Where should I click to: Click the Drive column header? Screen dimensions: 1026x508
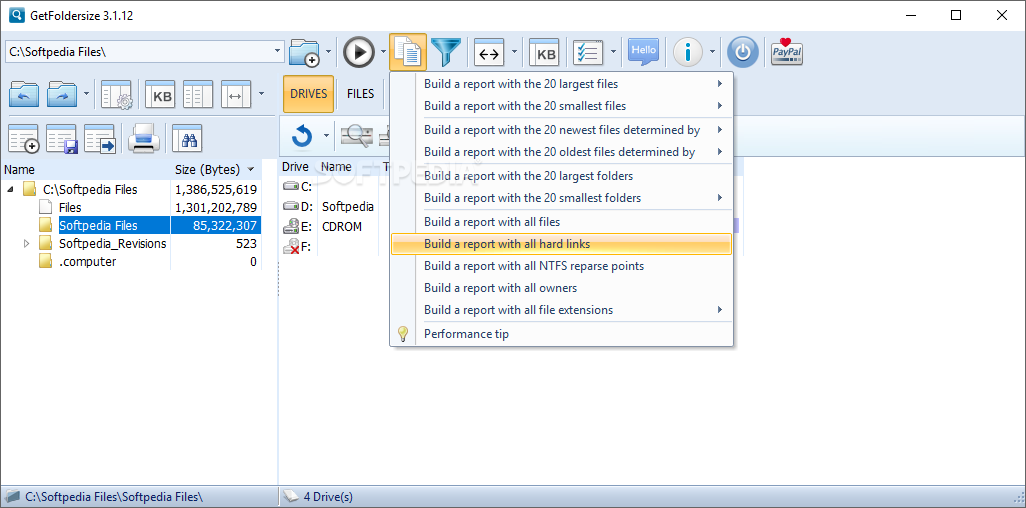click(298, 167)
